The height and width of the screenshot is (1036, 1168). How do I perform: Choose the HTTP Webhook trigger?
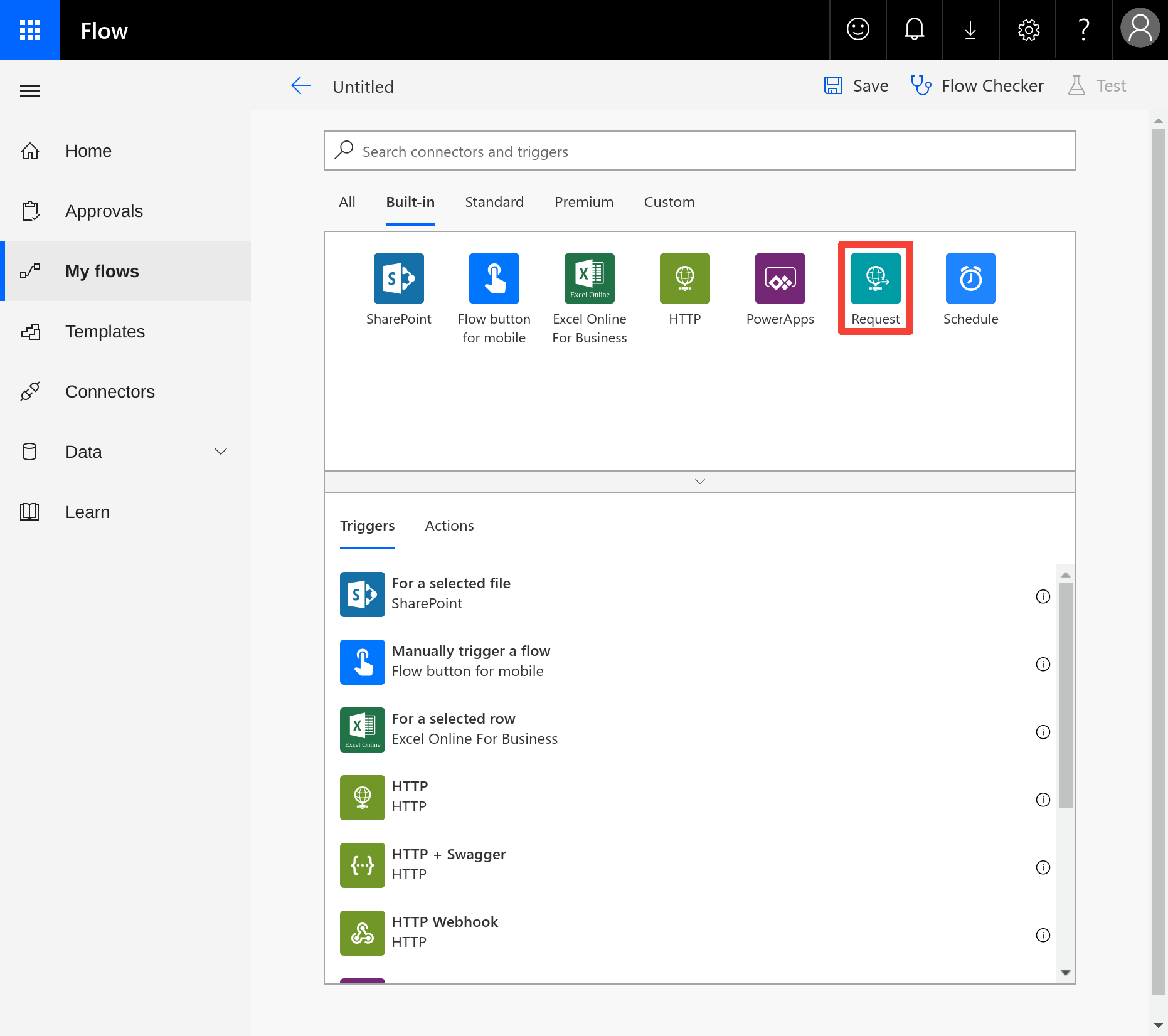coord(690,933)
